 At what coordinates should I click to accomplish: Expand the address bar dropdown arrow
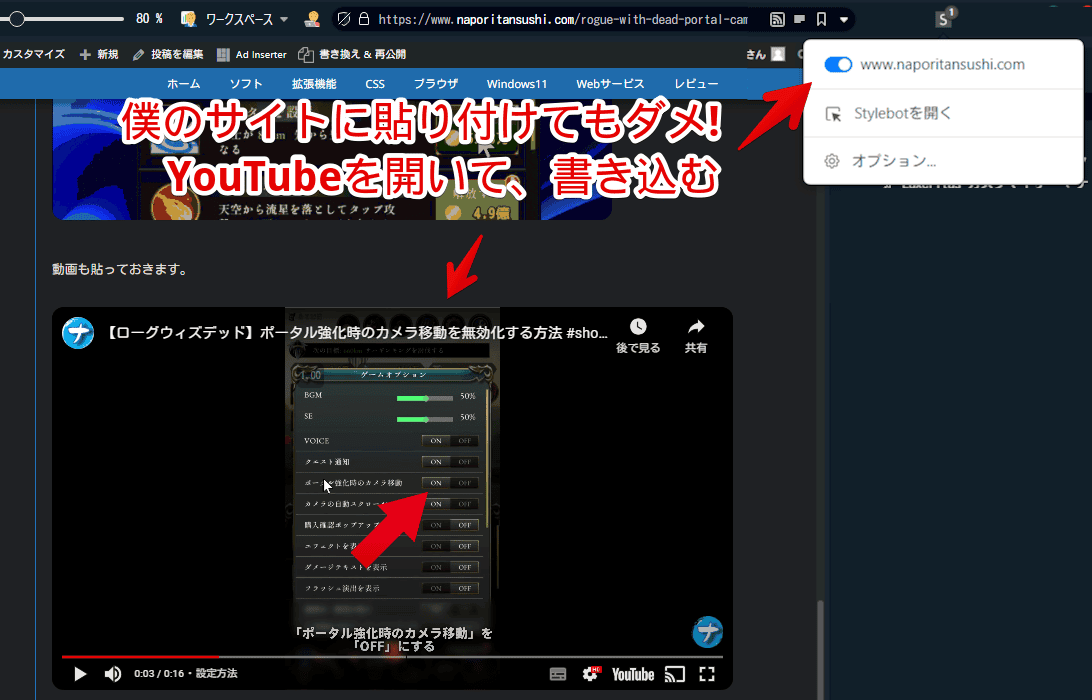(844, 20)
